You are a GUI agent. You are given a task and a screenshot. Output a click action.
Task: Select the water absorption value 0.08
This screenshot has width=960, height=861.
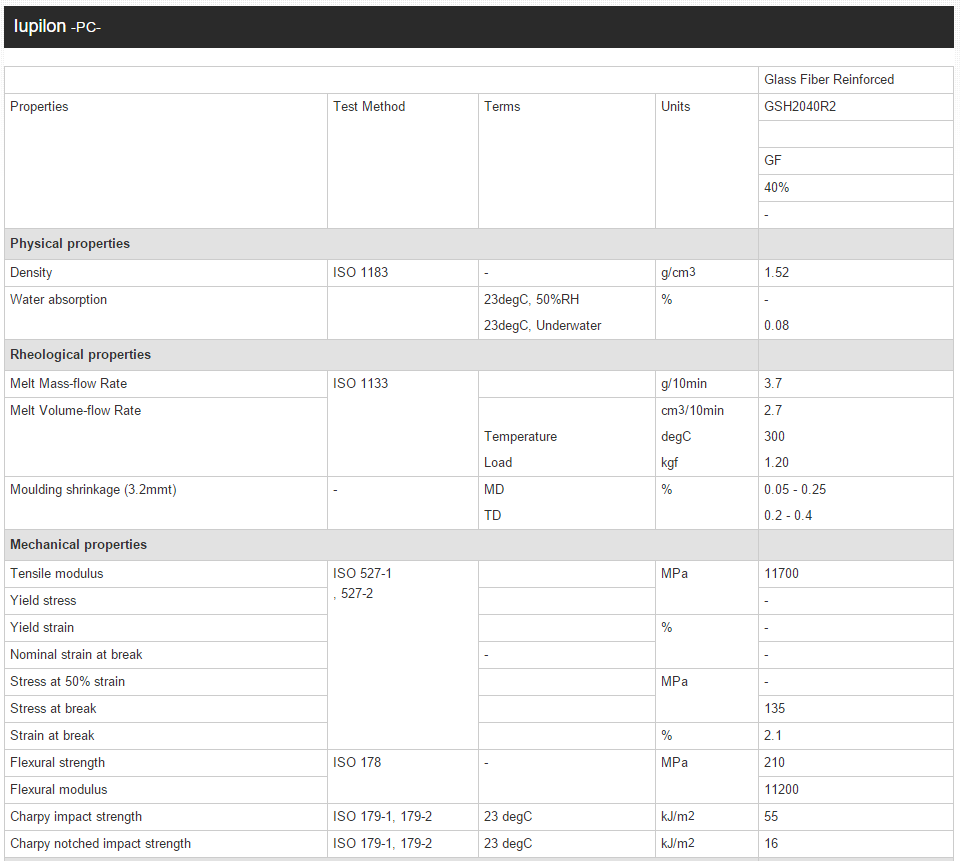(776, 326)
